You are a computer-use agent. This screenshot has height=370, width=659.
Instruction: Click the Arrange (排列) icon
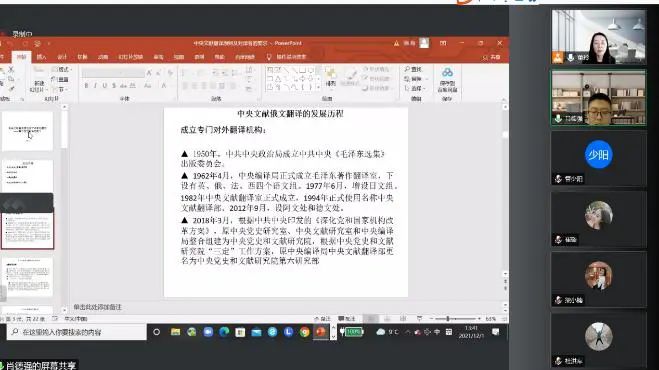(x=331, y=77)
